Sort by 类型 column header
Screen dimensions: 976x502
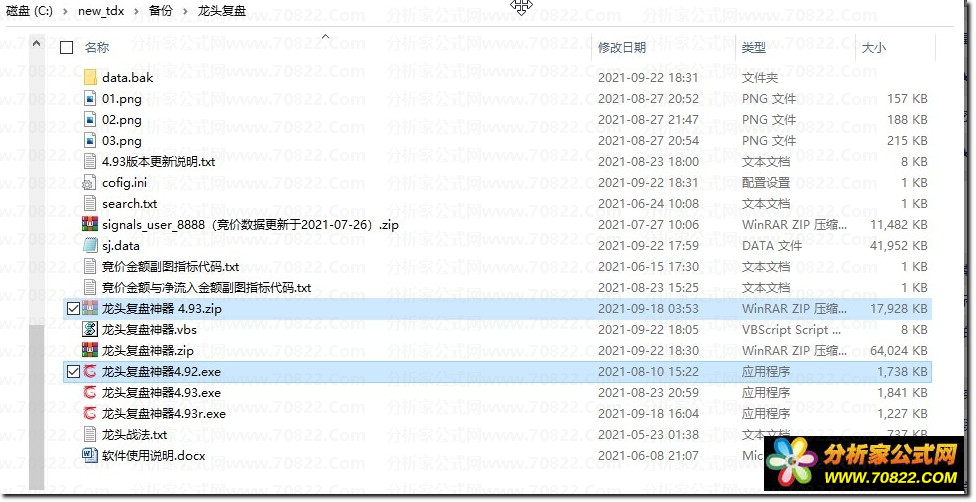(754, 47)
